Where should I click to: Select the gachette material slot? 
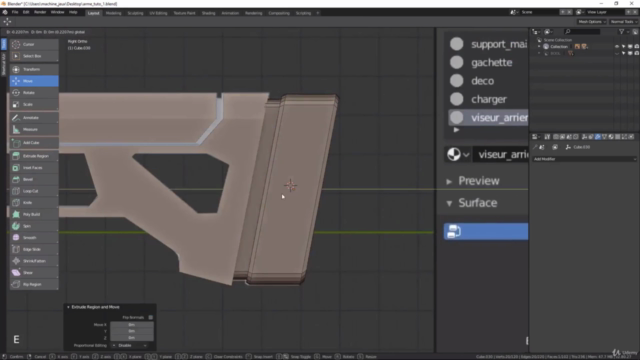[x=488, y=62]
